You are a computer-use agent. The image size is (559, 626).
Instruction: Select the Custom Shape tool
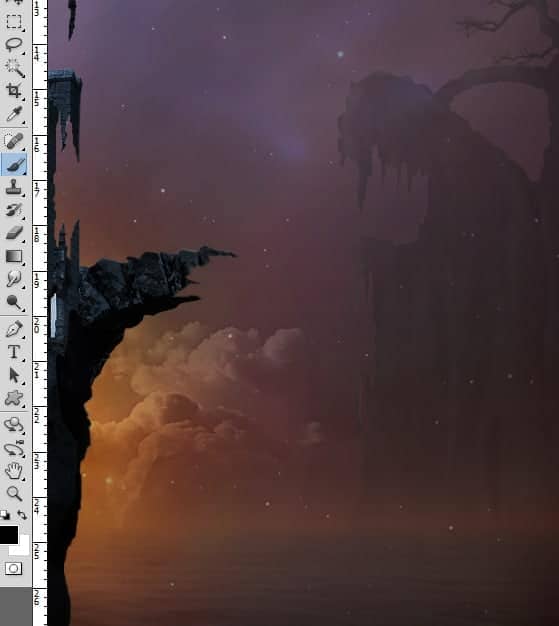click(14, 398)
